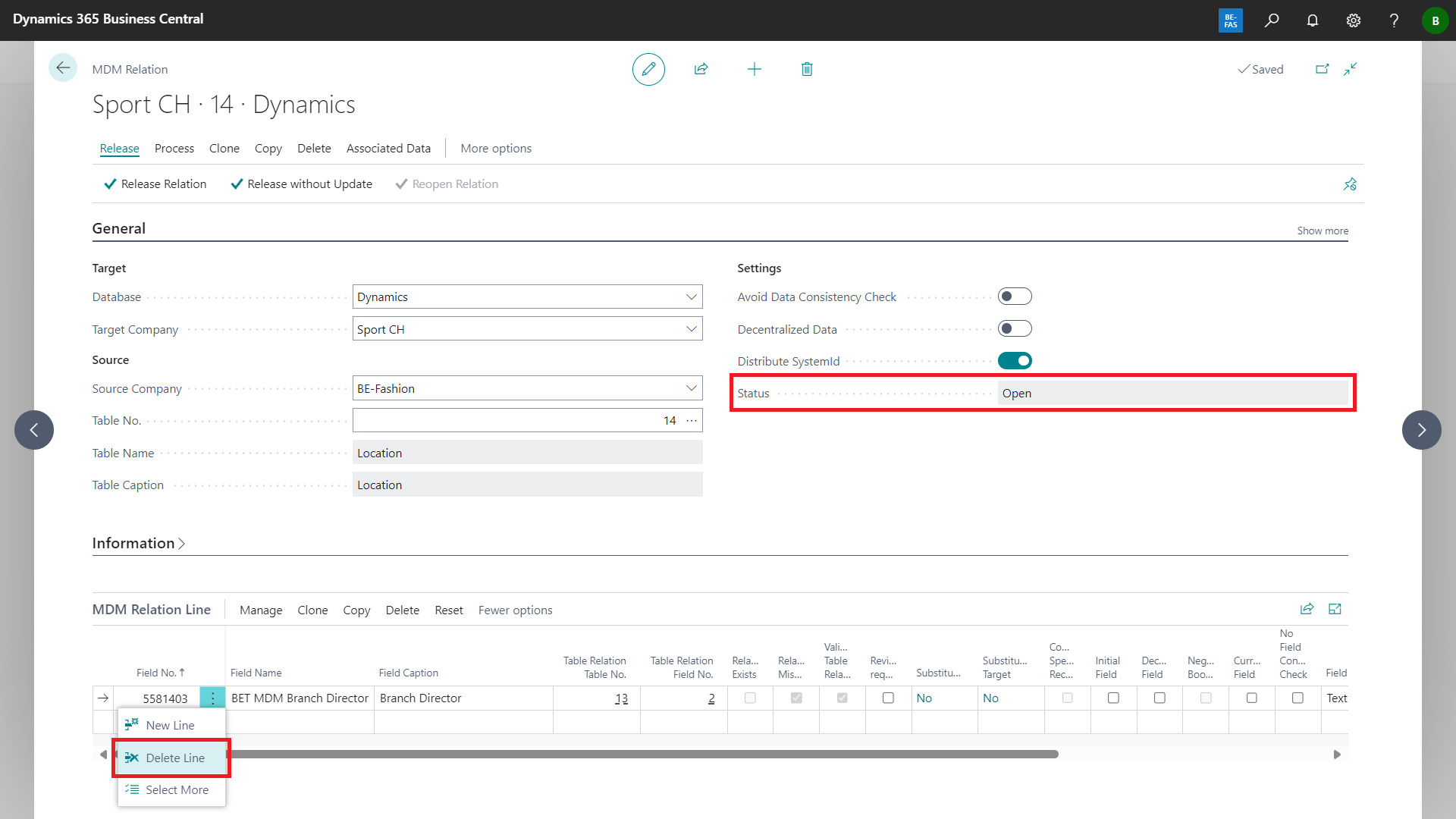Screen dimensions: 1456x819
Task: Open More options menu
Action: pos(496,148)
